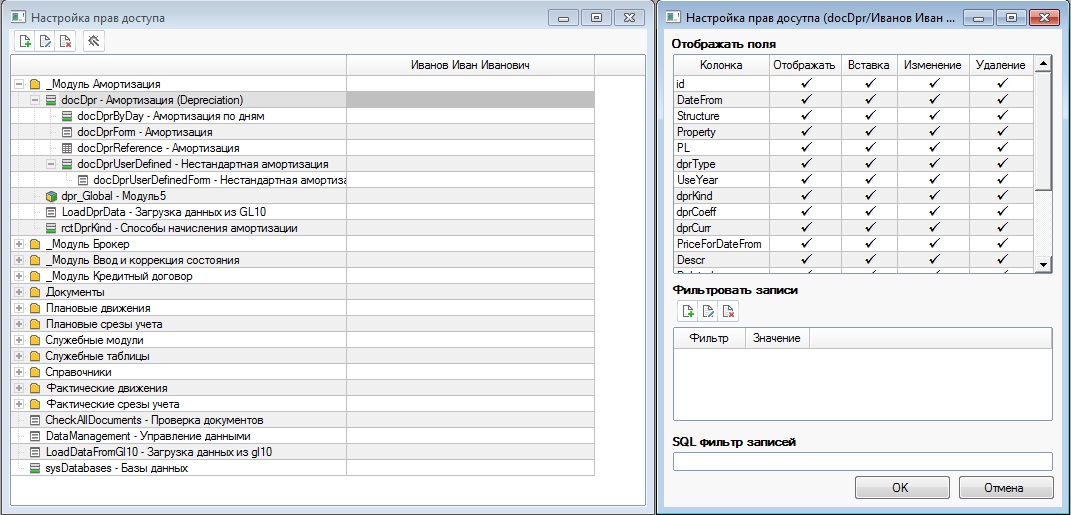Add a new record filter
This screenshot has height=515, width=1071.
coord(689,312)
